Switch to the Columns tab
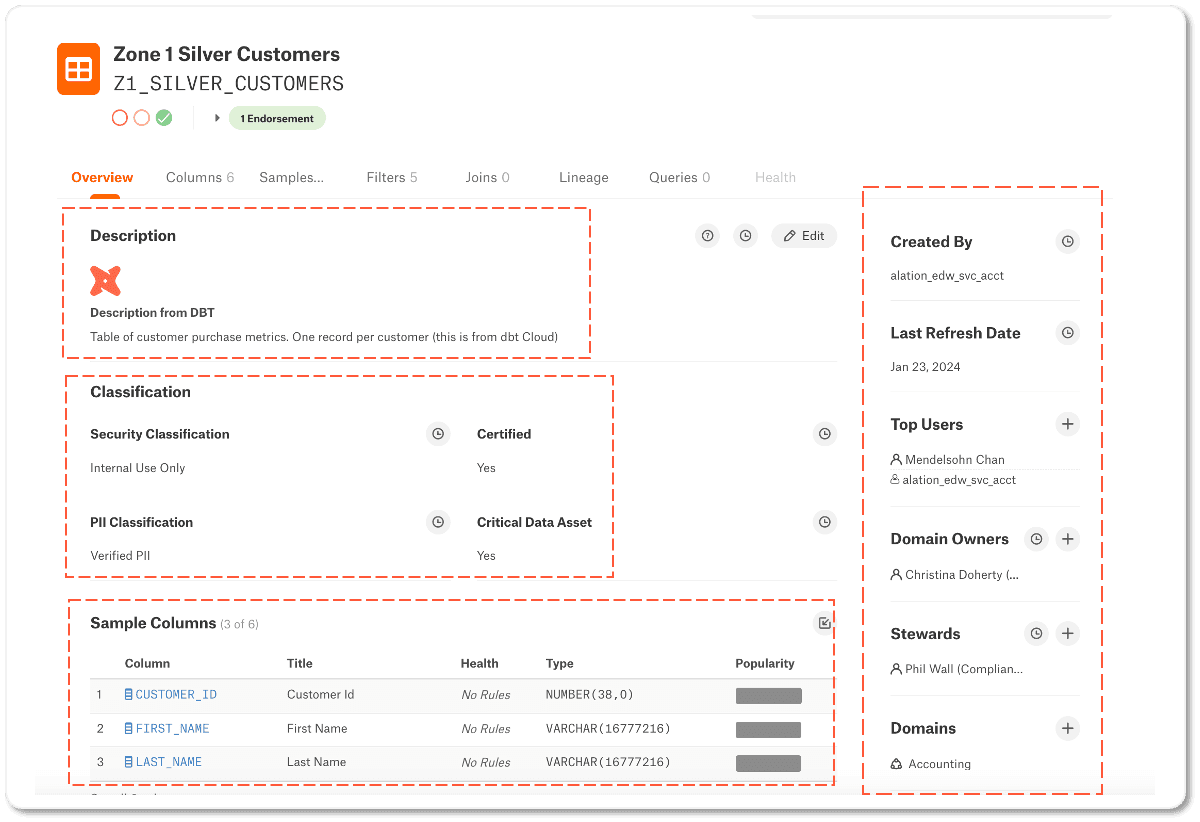This screenshot has height=822, width=1200. coord(199,177)
